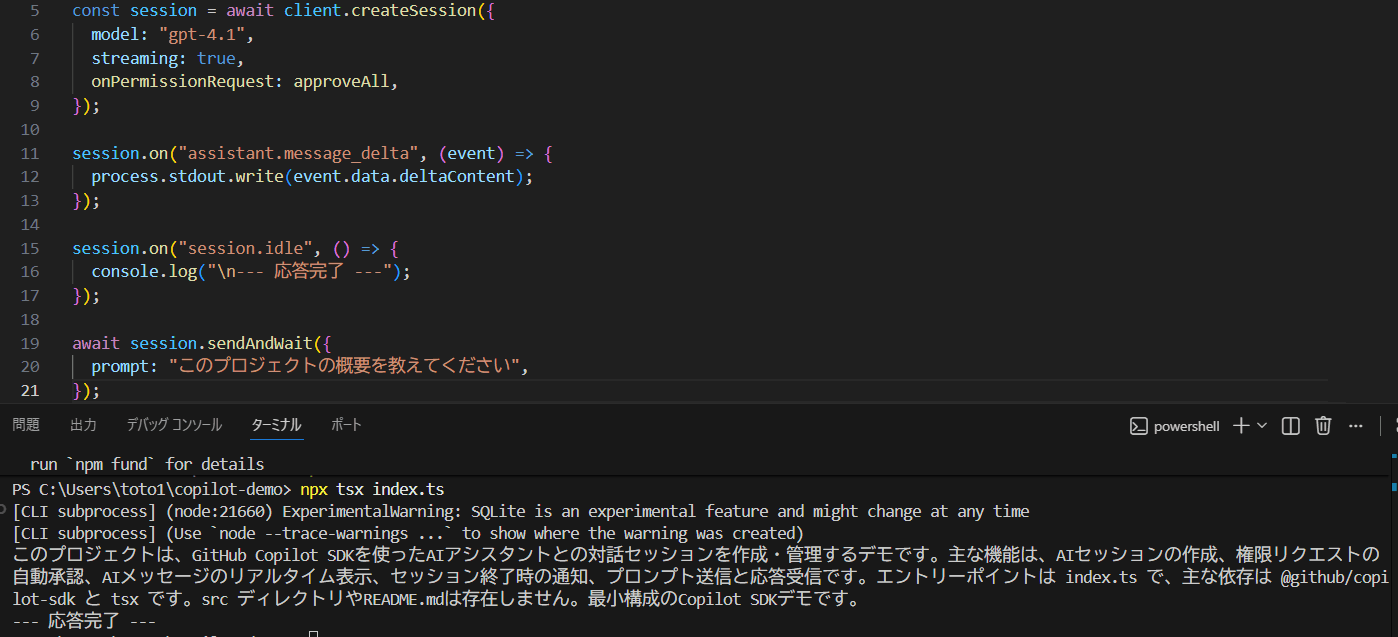Viewport: 1398px width, 637px height.
Task: Click the run `npm fund` for details line
Action: tap(147, 464)
